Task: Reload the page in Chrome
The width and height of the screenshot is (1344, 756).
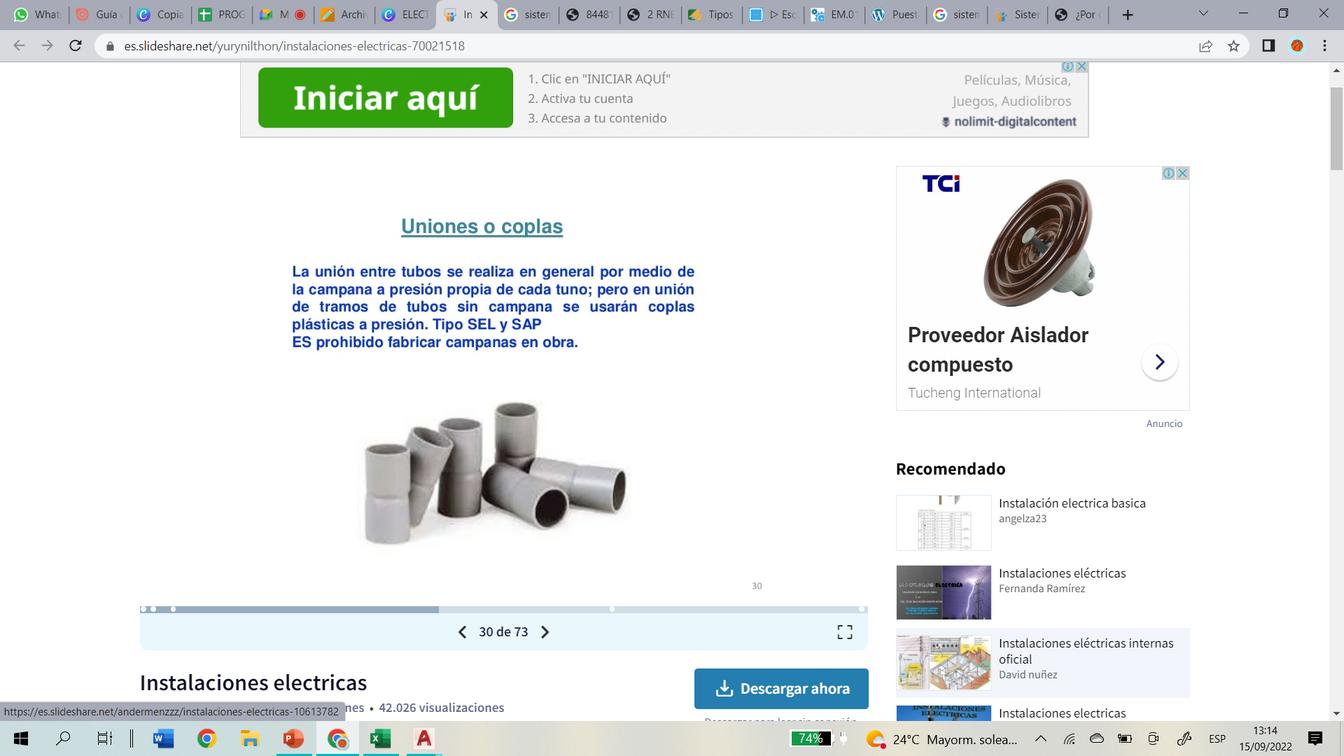Action: click(x=75, y=46)
